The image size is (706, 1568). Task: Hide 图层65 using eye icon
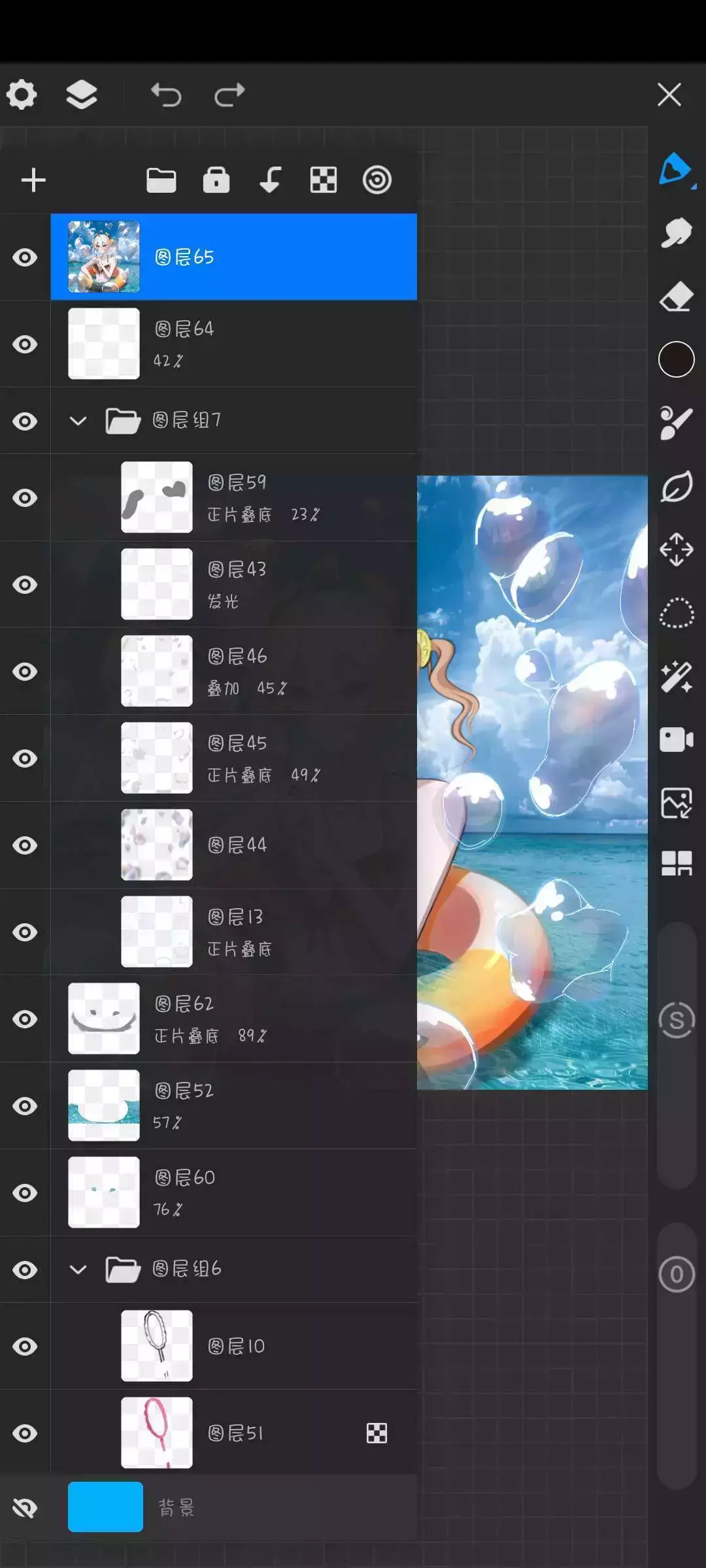click(25, 257)
